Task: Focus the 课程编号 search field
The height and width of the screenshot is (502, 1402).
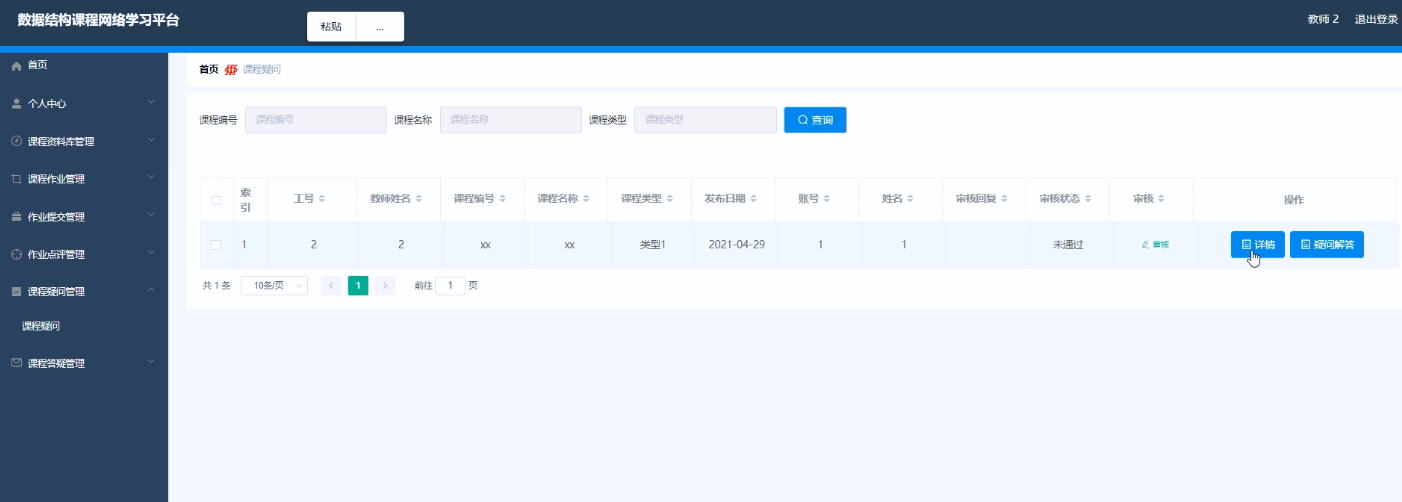Action: click(x=316, y=120)
